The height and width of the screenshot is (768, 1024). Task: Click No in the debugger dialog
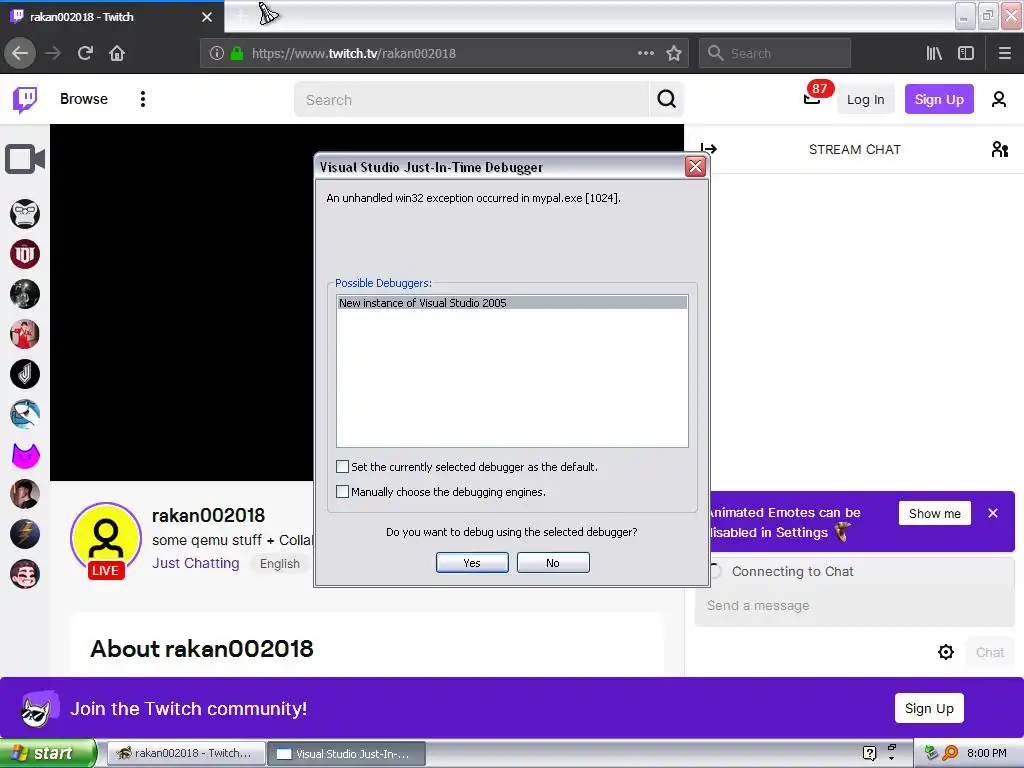coord(552,562)
